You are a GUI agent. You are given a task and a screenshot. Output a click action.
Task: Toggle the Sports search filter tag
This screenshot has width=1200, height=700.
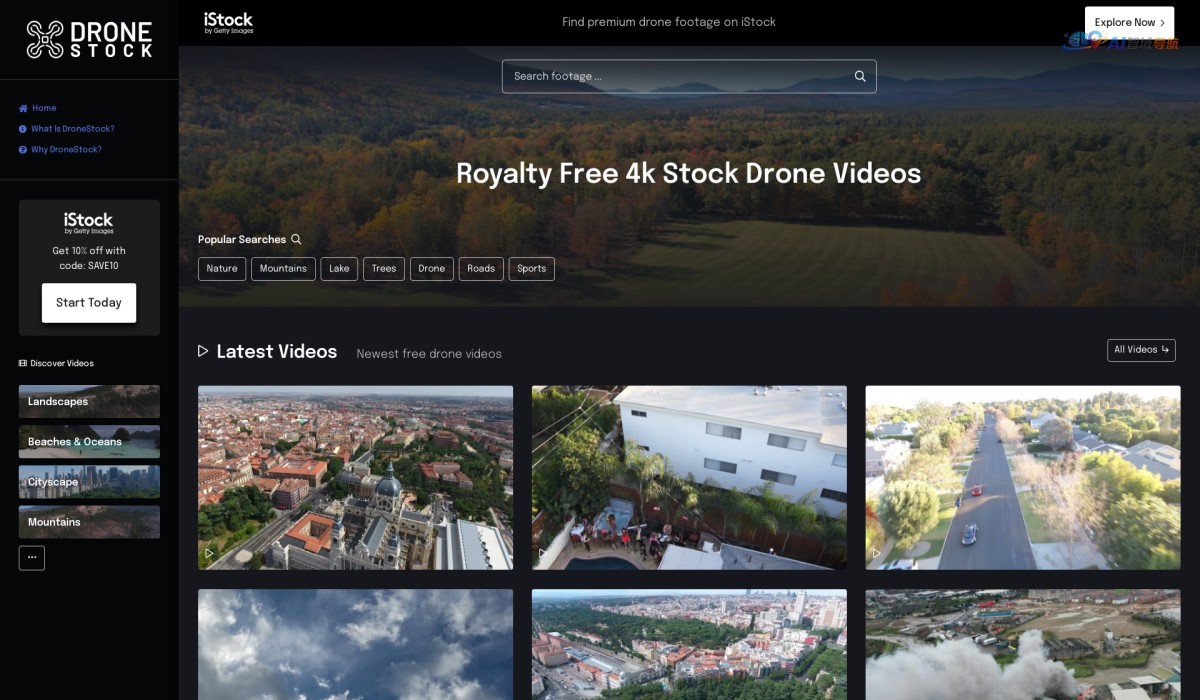tap(531, 268)
